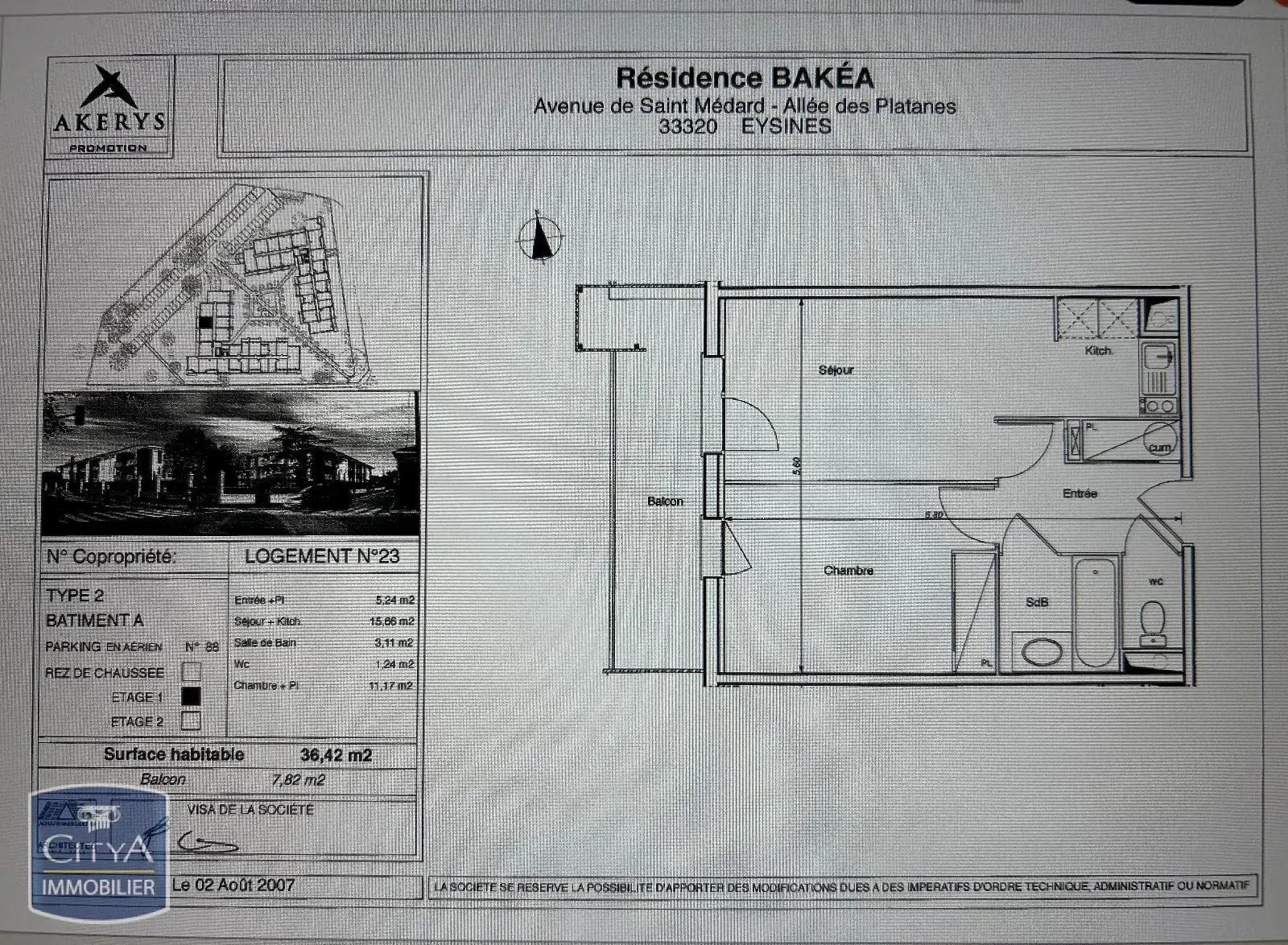Screen dimensions: 1288x945
Task: Click the stove burners in the kitchen
Action: [x=1158, y=405]
